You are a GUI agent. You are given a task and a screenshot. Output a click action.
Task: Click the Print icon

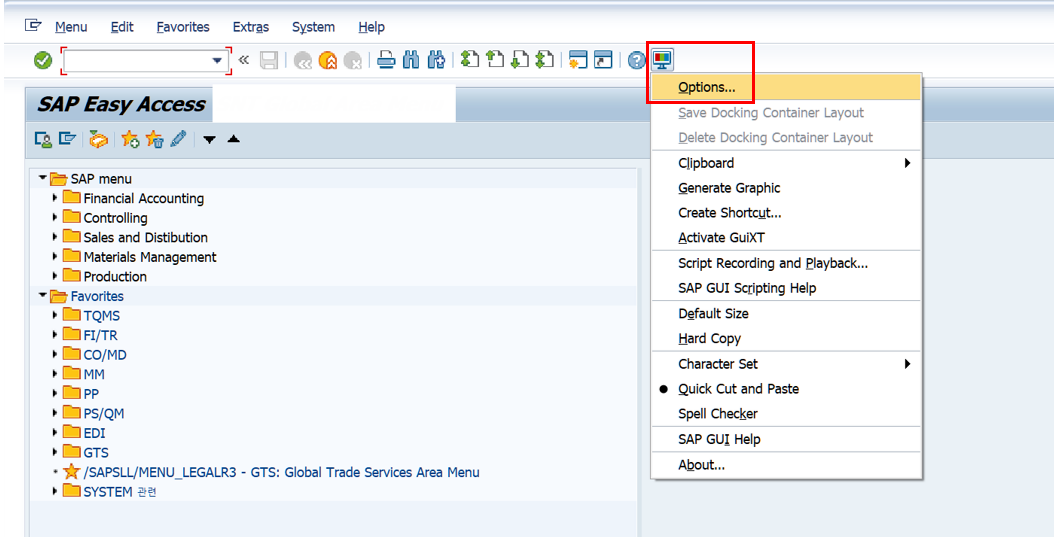point(386,61)
